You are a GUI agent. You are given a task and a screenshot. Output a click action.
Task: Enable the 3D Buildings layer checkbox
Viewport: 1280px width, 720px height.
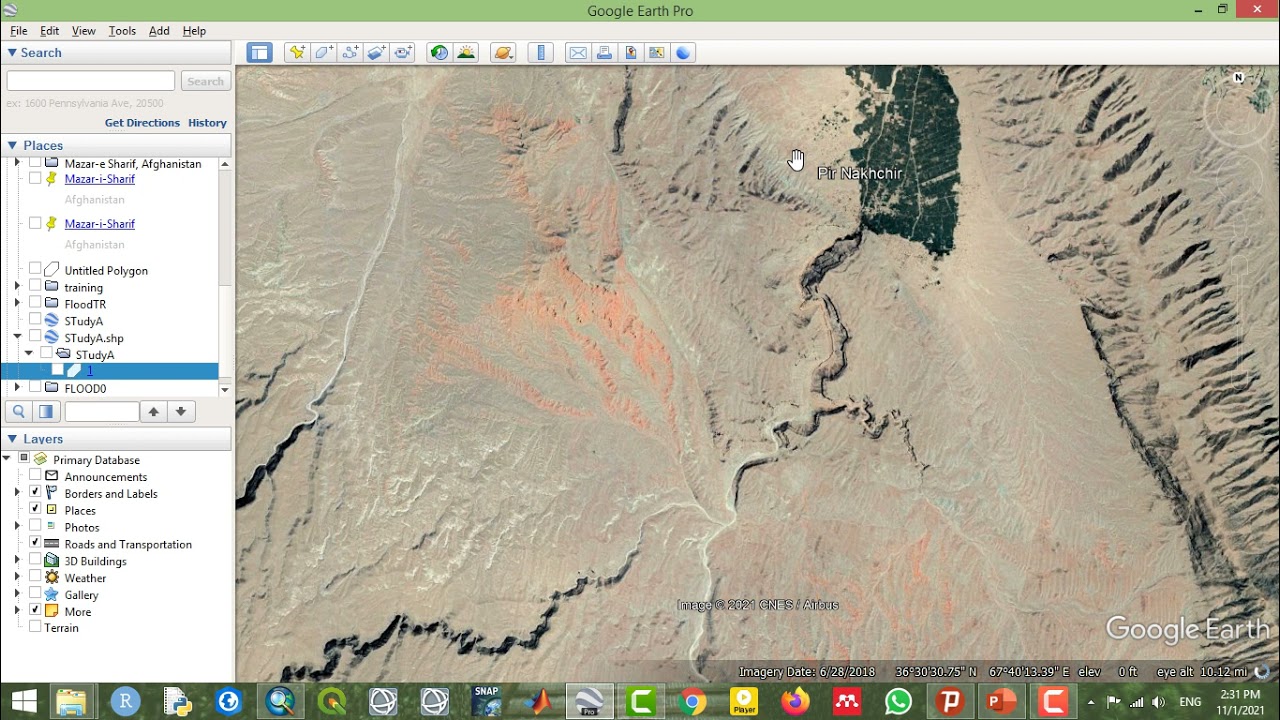point(35,561)
